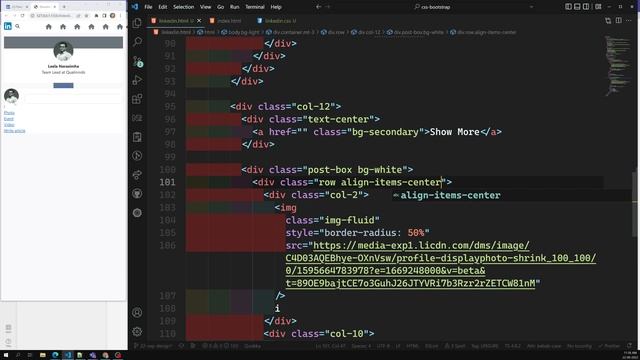Open the browser menu with three dots
Screen dimensions: 640x360
(x=120, y=16)
